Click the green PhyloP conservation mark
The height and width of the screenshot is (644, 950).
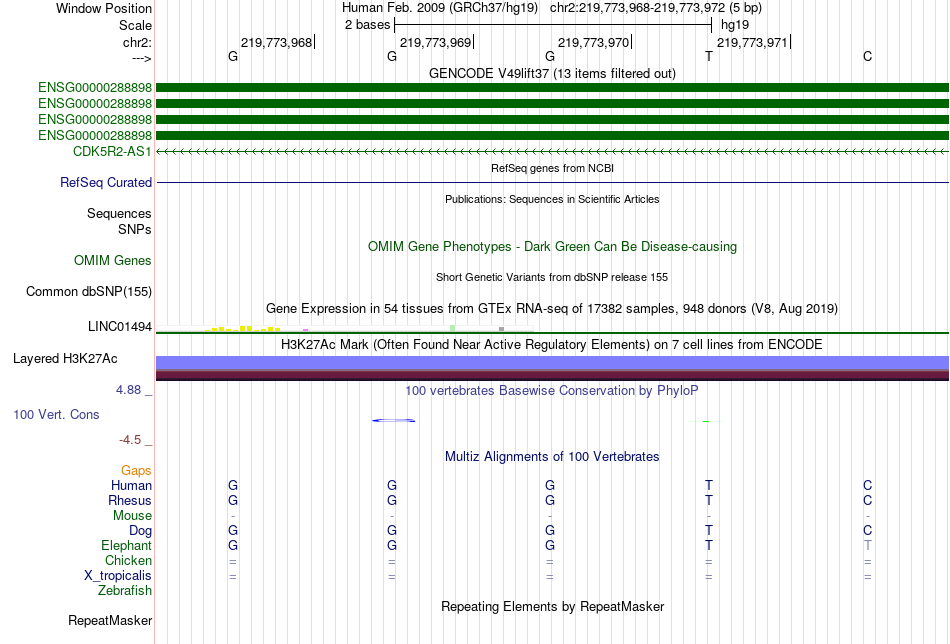click(x=706, y=421)
